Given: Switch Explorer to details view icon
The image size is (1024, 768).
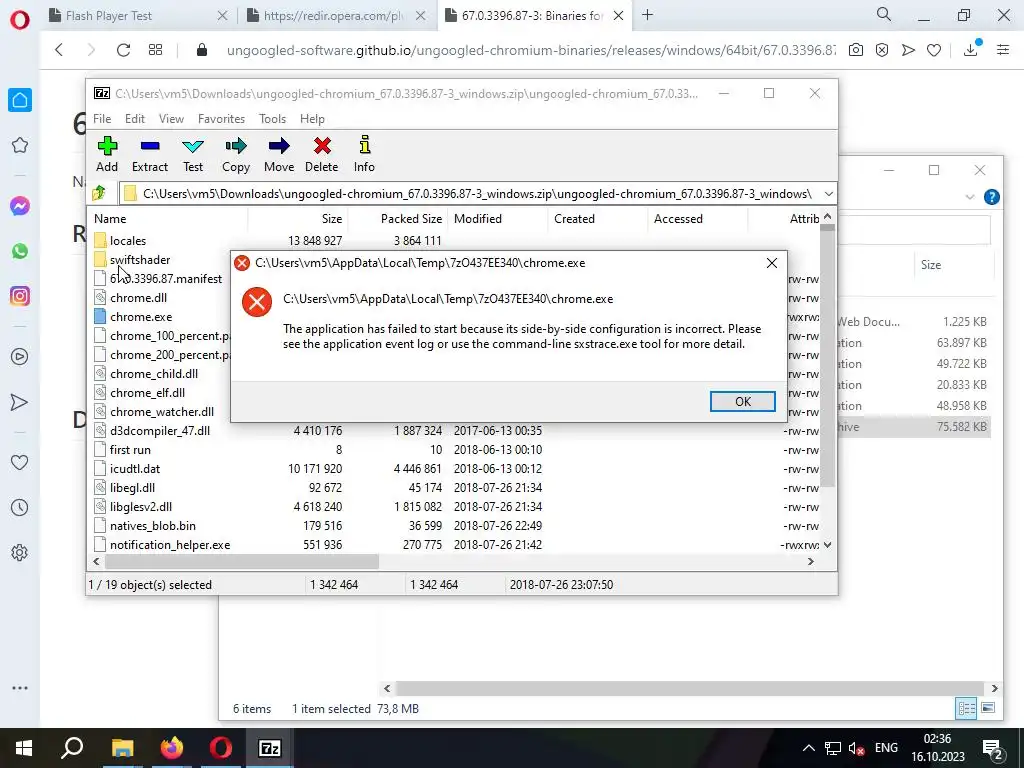Looking at the screenshot, I should (x=967, y=709).
